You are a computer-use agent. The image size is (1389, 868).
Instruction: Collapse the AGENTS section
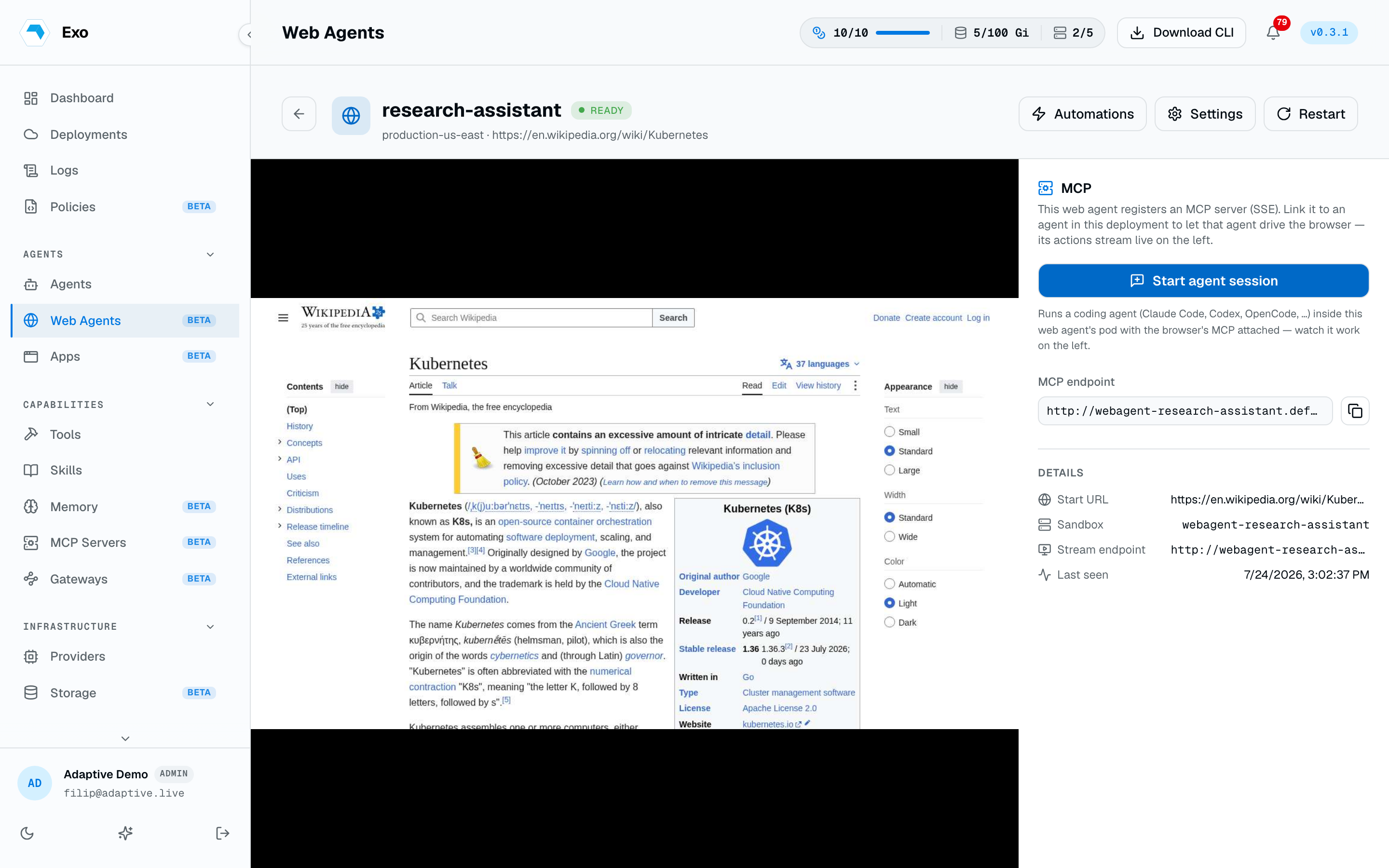(x=210, y=254)
